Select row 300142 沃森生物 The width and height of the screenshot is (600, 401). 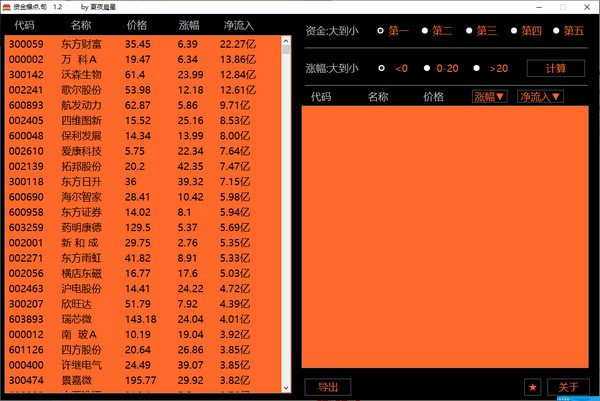143,75
